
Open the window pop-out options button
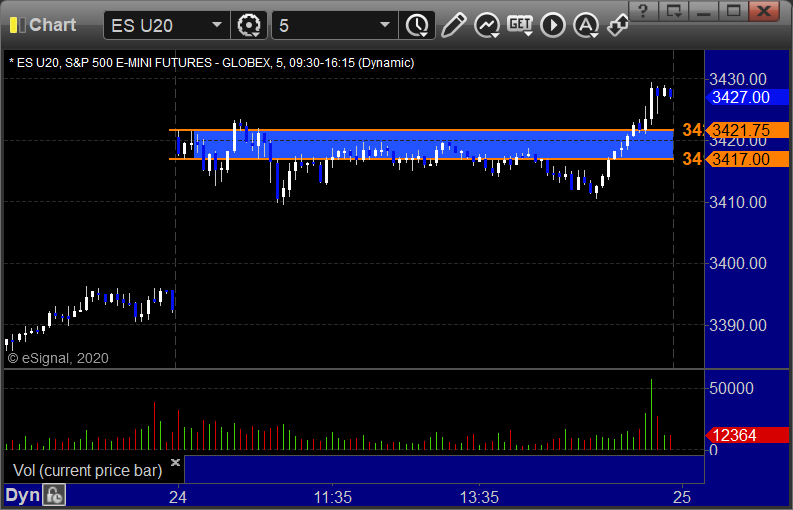674,11
